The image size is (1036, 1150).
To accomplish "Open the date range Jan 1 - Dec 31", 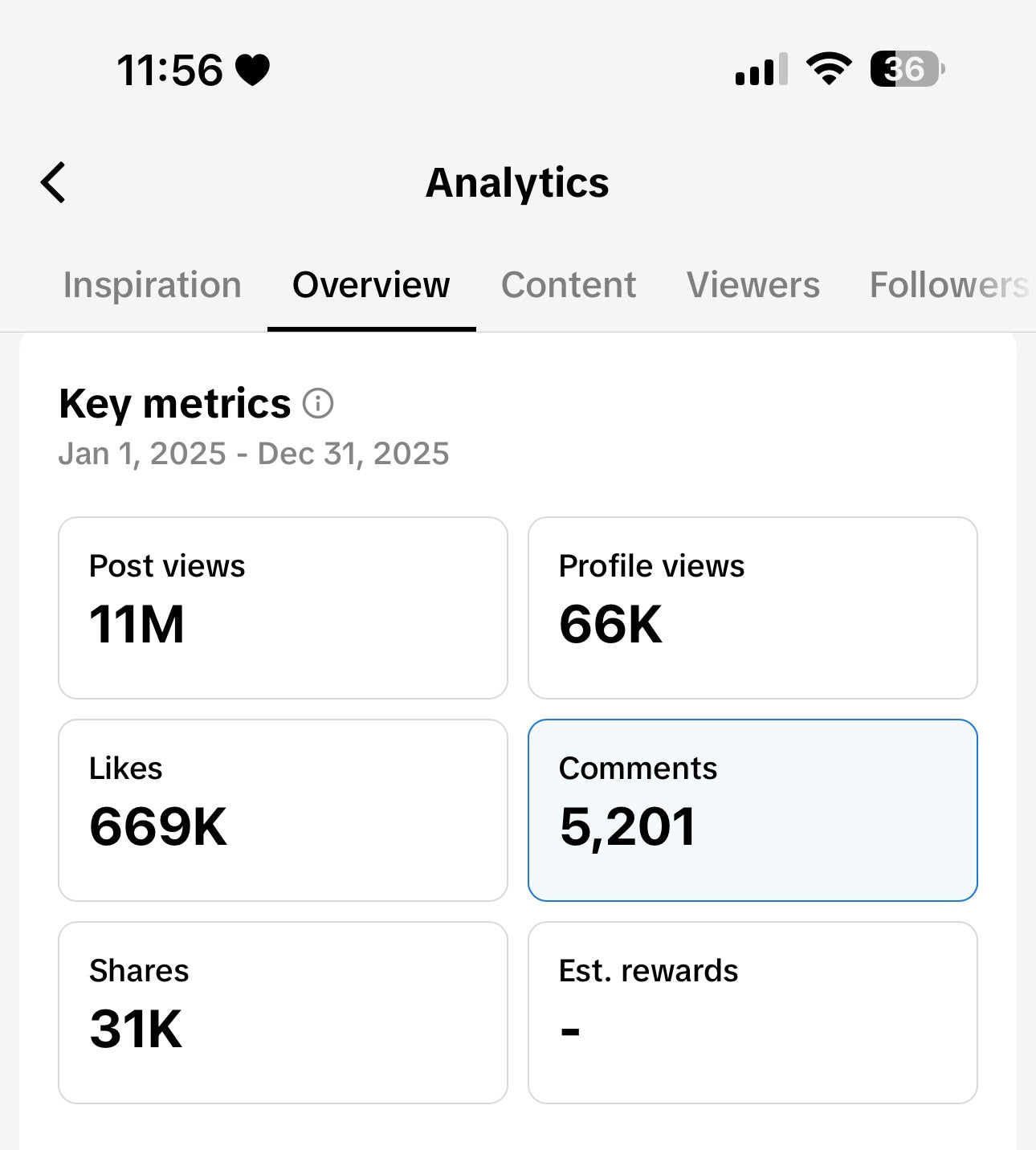I will point(254,453).
